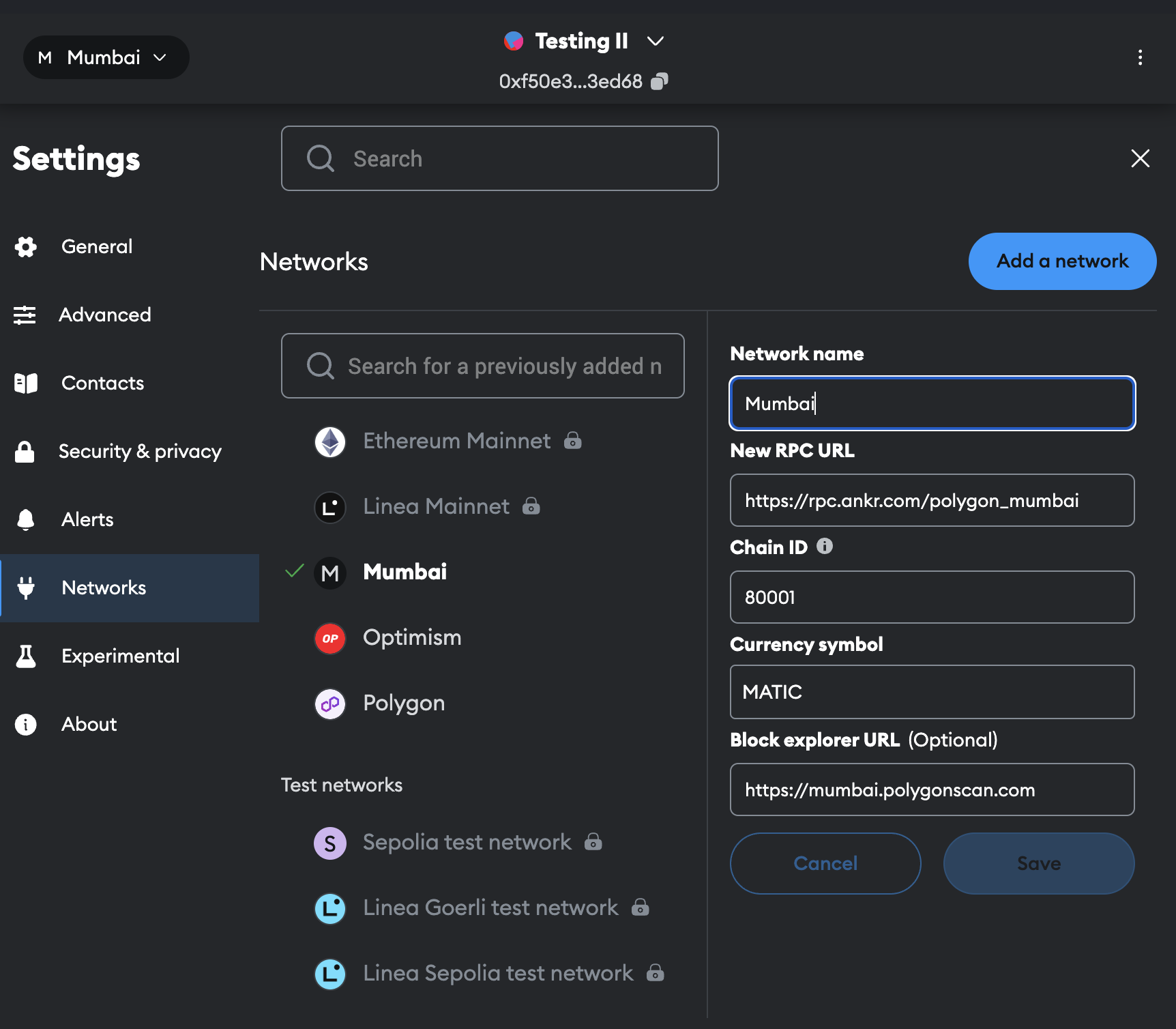
Task: Click the account avatar icon beside Testing II
Action: pyautogui.click(x=514, y=41)
